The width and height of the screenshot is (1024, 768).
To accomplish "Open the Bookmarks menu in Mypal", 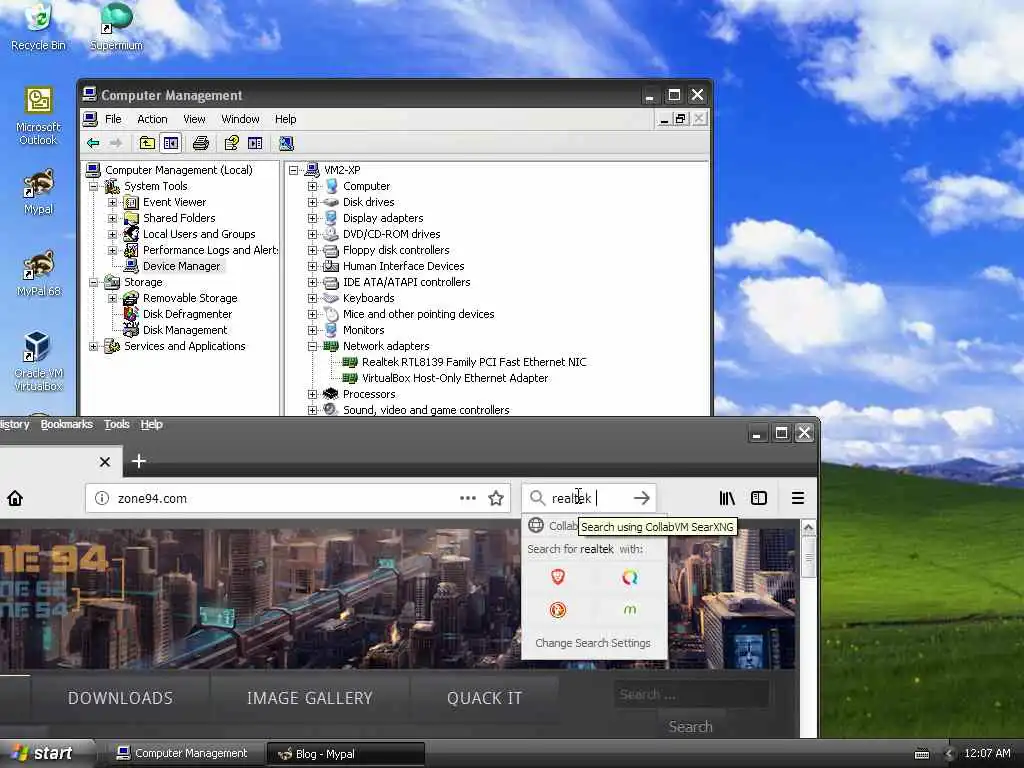I will pos(67,424).
